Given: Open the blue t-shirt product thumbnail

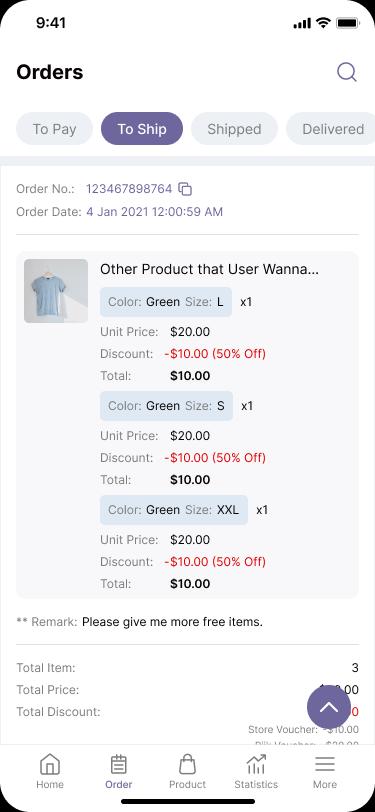Looking at the screenshot, I should coord(56,291).
